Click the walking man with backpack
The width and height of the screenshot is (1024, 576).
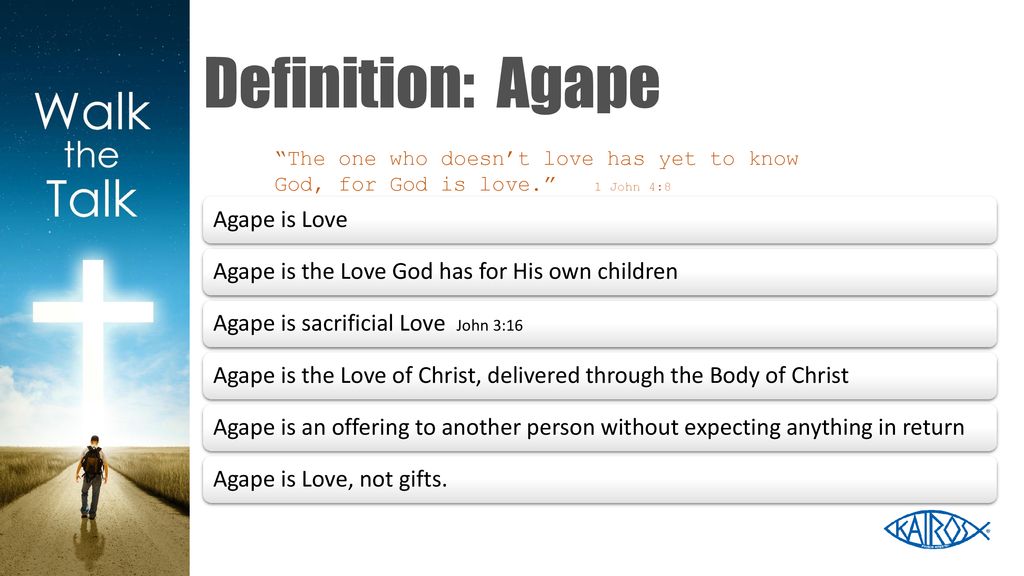pos(92,477)
